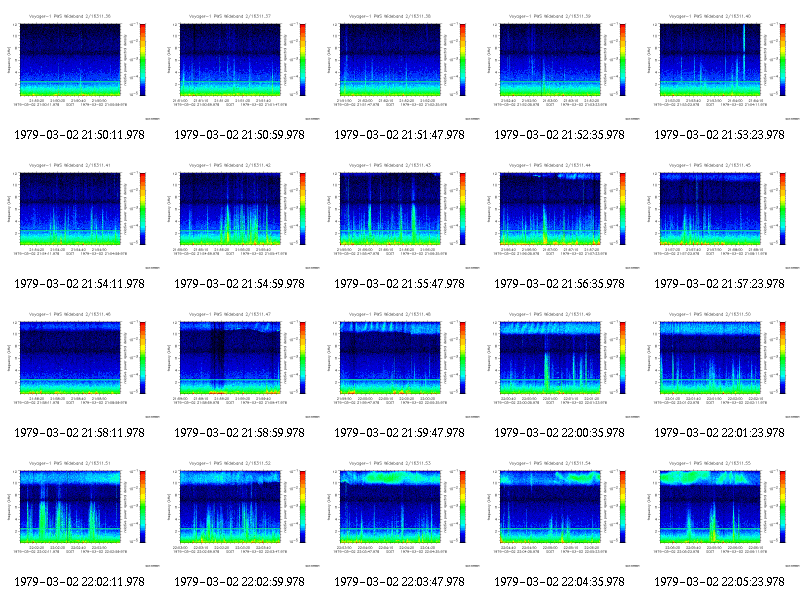
Task: Click timestamp text 1979-03-02 21:53:23.978
Action: [719, 135]
